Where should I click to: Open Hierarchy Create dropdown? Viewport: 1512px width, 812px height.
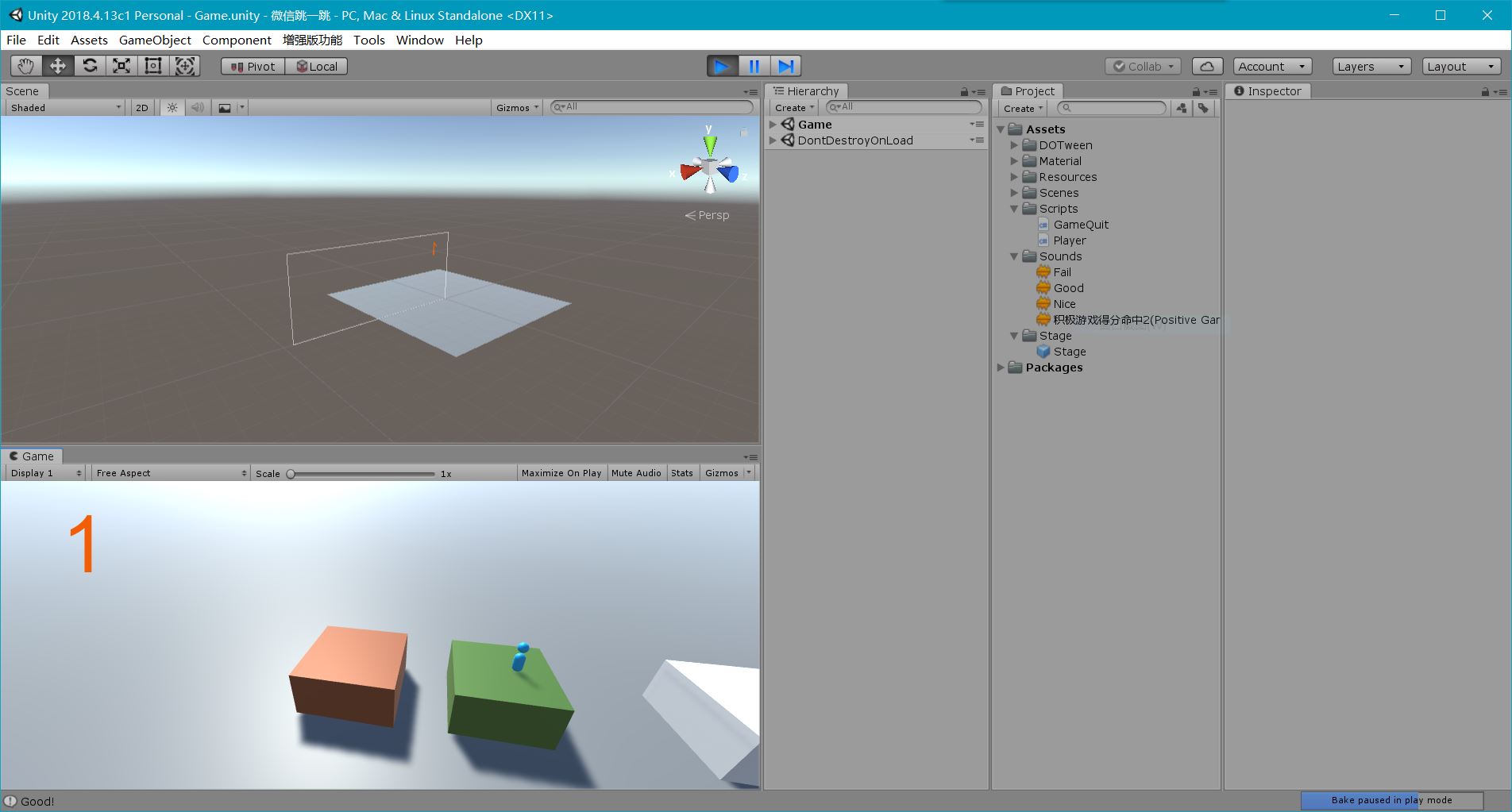[x=794, y=108]
